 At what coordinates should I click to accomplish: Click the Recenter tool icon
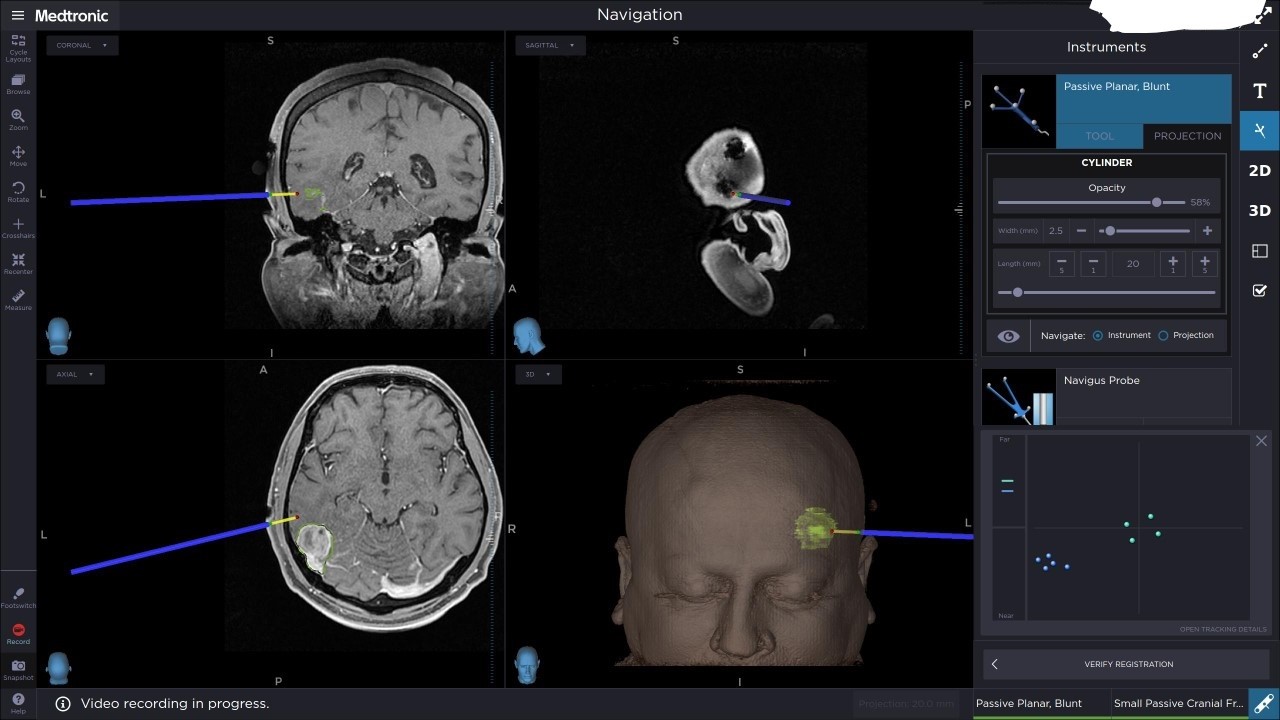[18, 261]
